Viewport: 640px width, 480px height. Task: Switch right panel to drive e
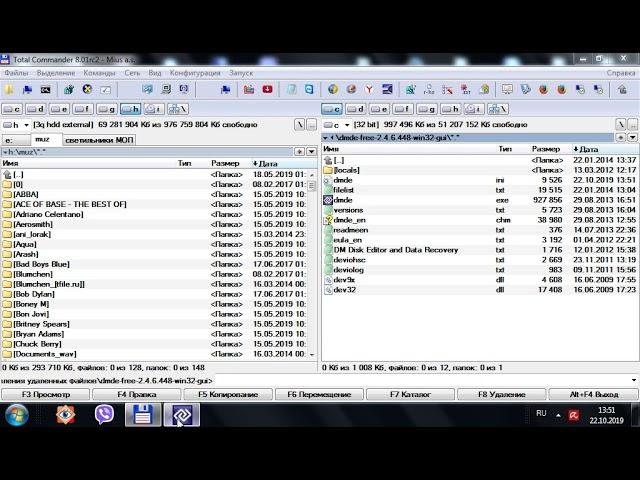pos(379,109)
